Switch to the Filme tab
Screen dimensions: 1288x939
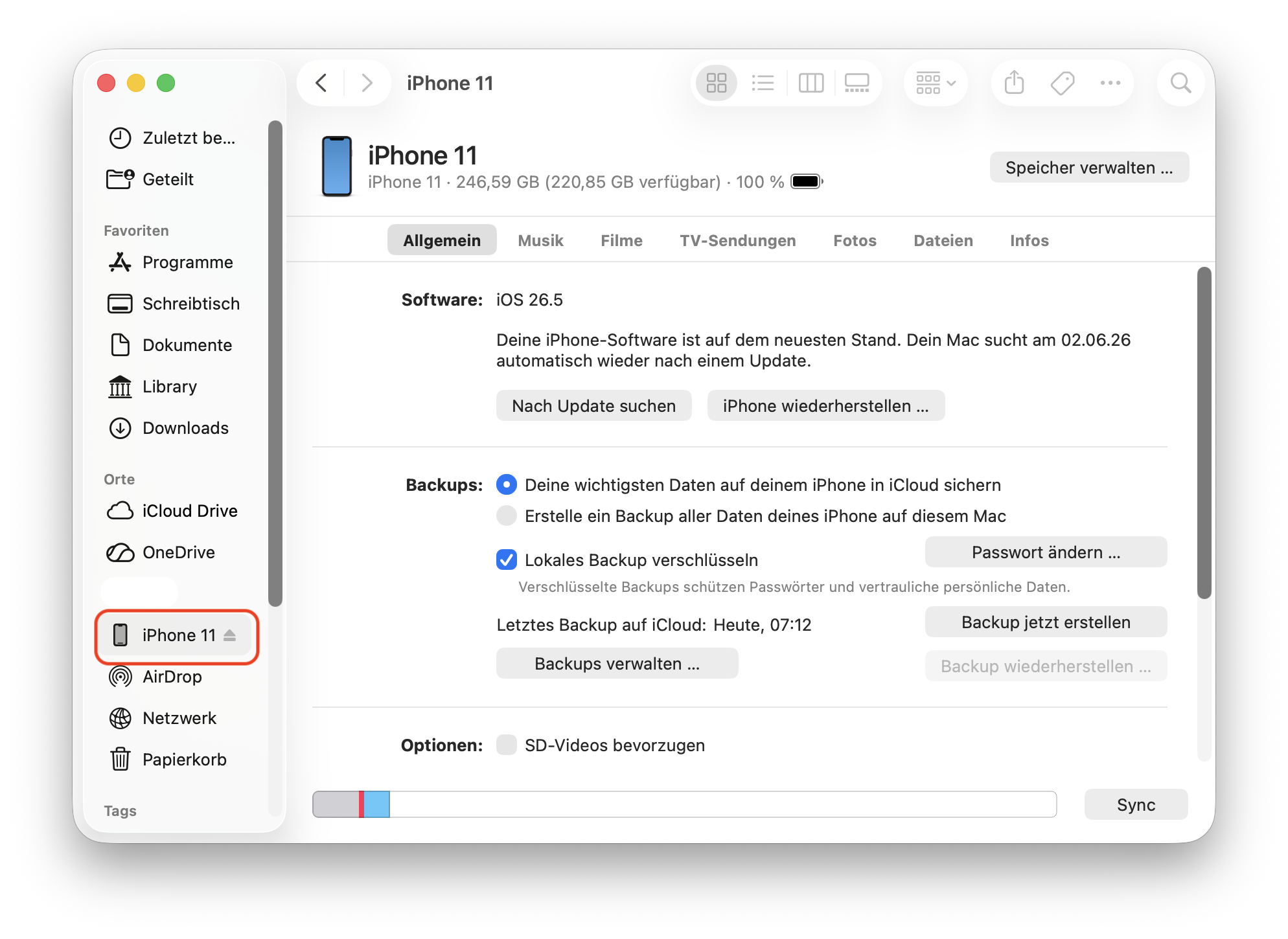tap(621, 240)
